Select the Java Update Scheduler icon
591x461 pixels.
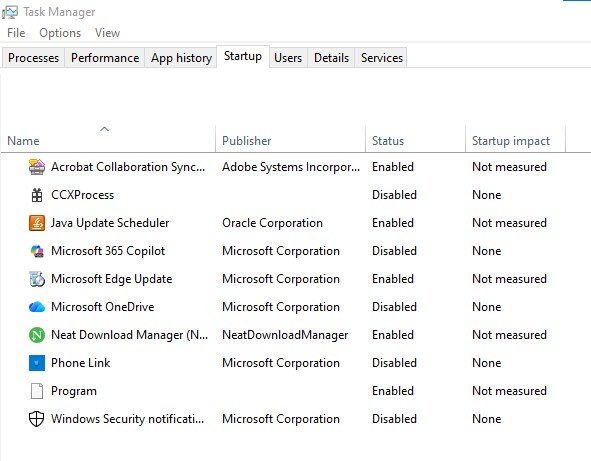tap(37, 223)
